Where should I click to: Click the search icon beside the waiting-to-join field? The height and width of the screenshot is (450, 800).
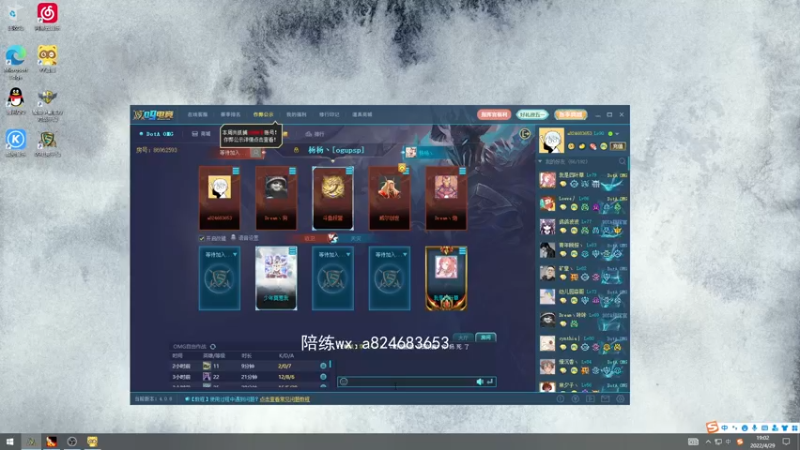point(256,153)
